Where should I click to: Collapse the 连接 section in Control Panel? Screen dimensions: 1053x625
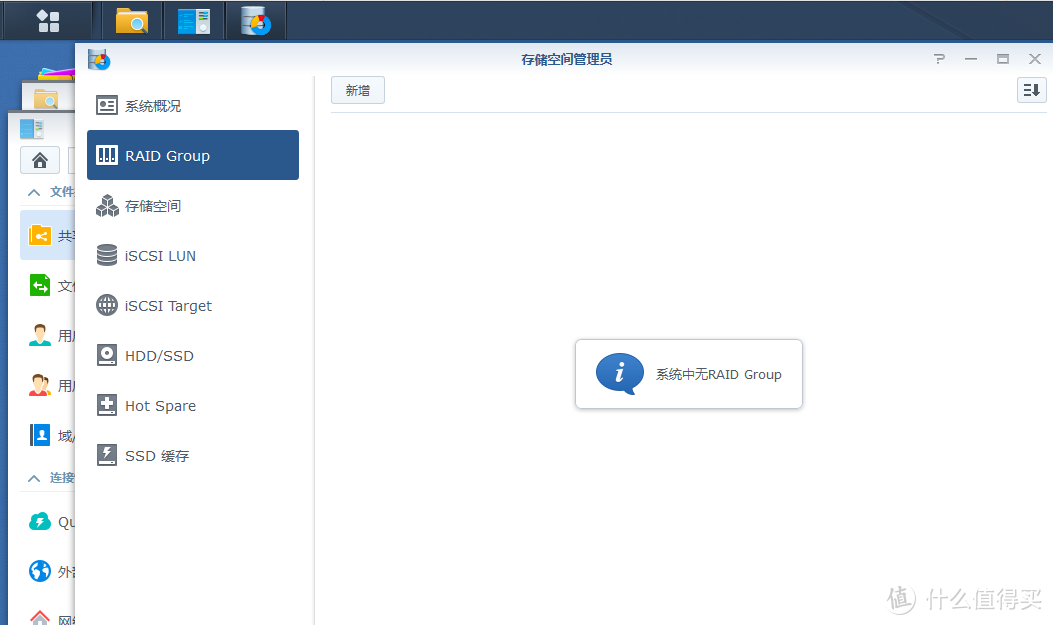34,479
